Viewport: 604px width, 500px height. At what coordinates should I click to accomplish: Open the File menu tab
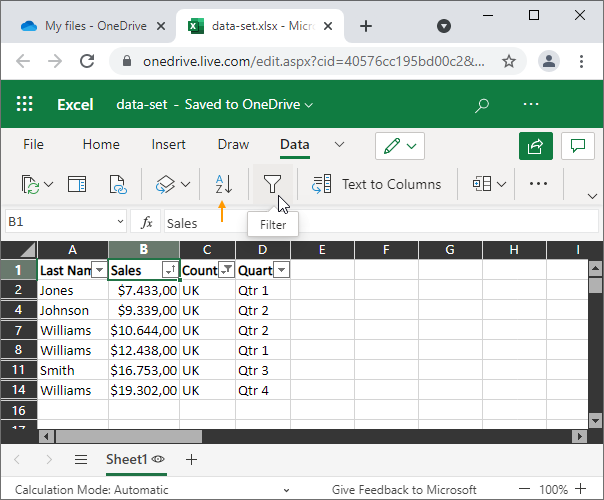(33, 144)
